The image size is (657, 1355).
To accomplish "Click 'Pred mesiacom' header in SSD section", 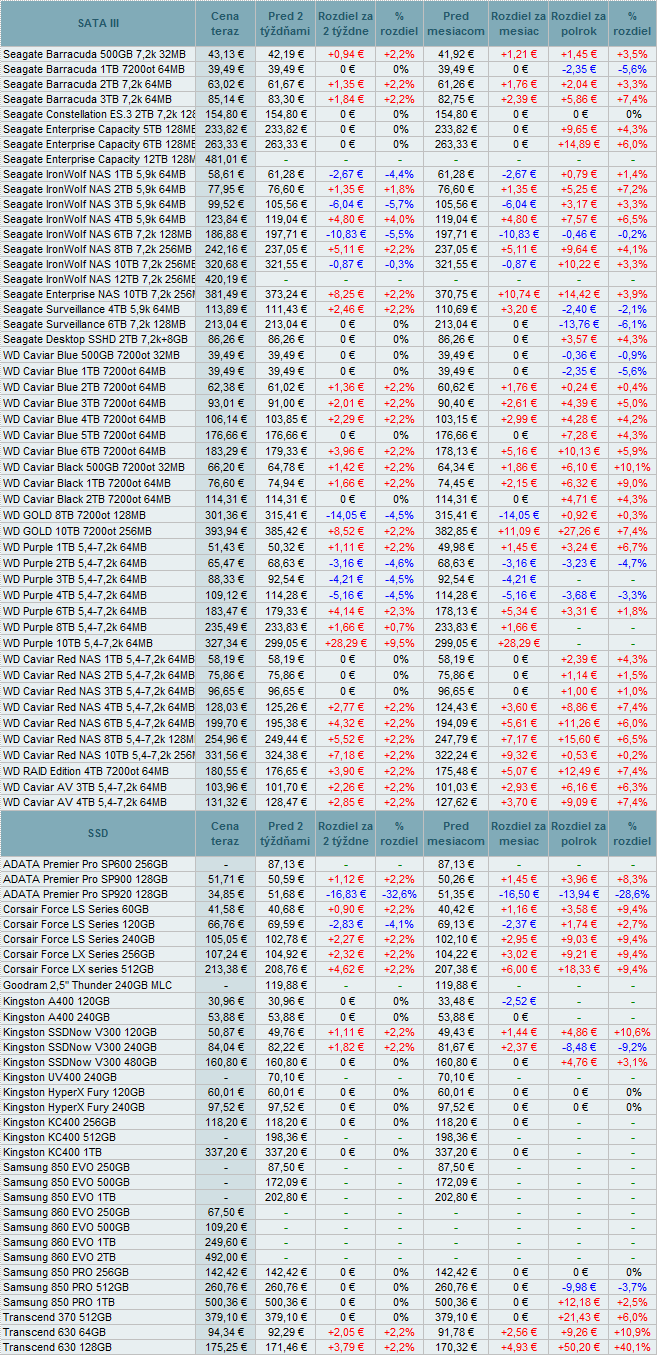I will 455,833.
